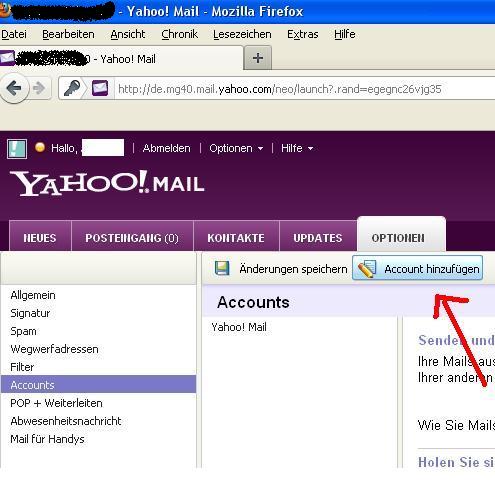Image resolution: width=495 pixels, height=490 pixels.
Task: Select Allgemein in options list
Action: click(33, 295)
